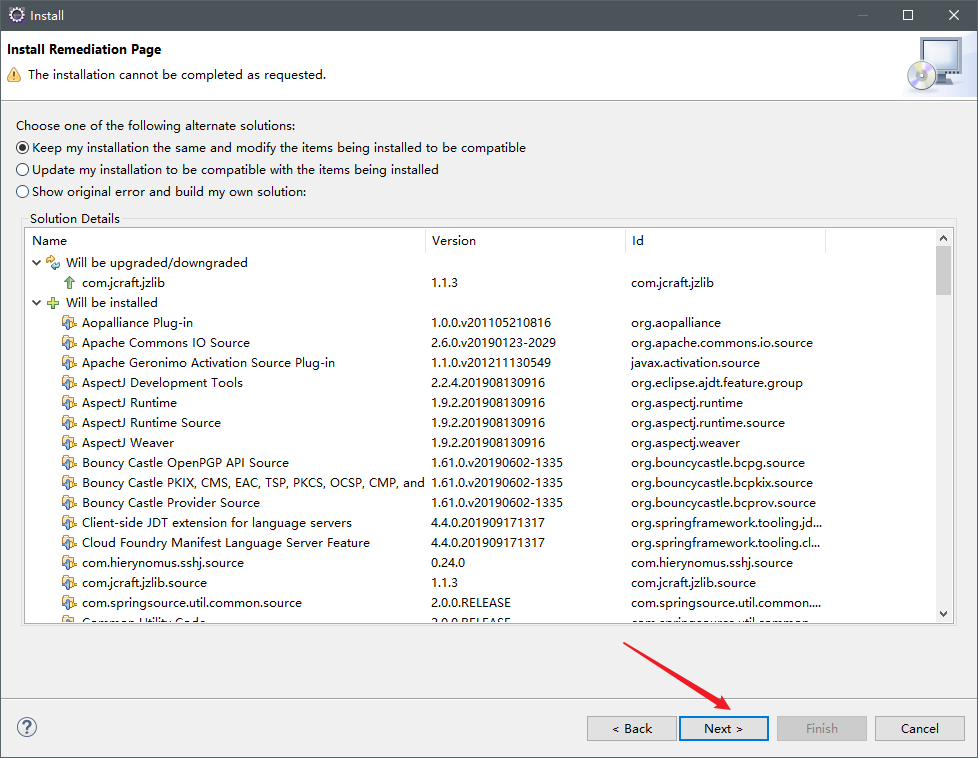Click id text 'javax.activation.source'

[695, 362]
